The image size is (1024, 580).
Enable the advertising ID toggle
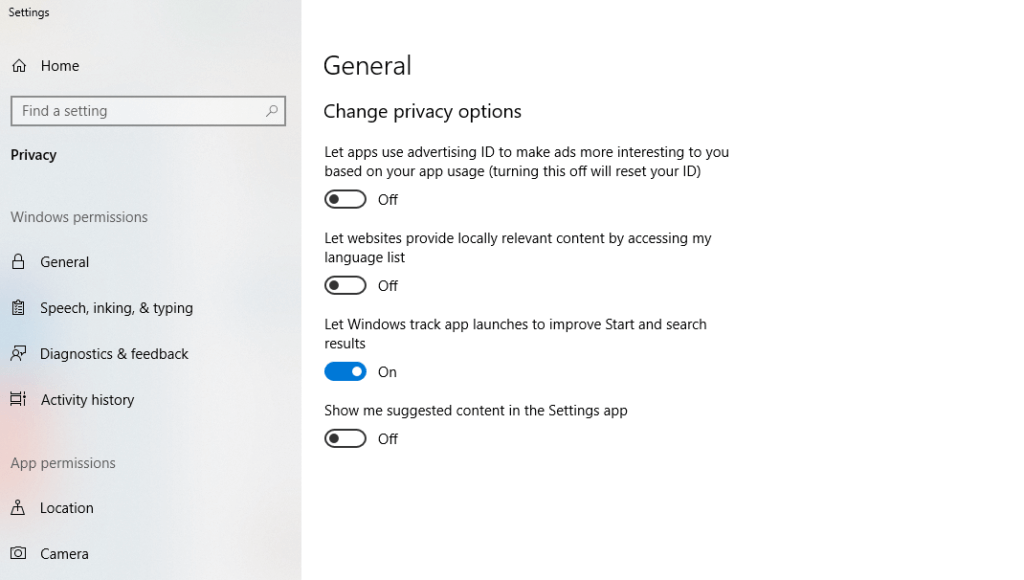pos(345,199)
